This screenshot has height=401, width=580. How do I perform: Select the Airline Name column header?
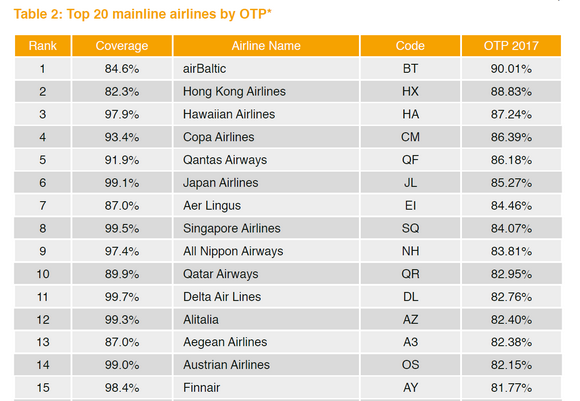pos(266,46)
